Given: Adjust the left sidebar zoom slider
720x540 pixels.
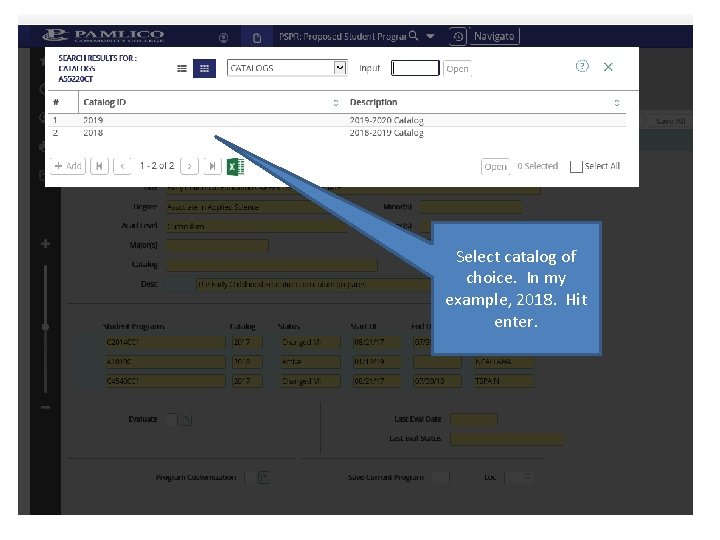Looking at the screenshot, I should pos(45,326).
